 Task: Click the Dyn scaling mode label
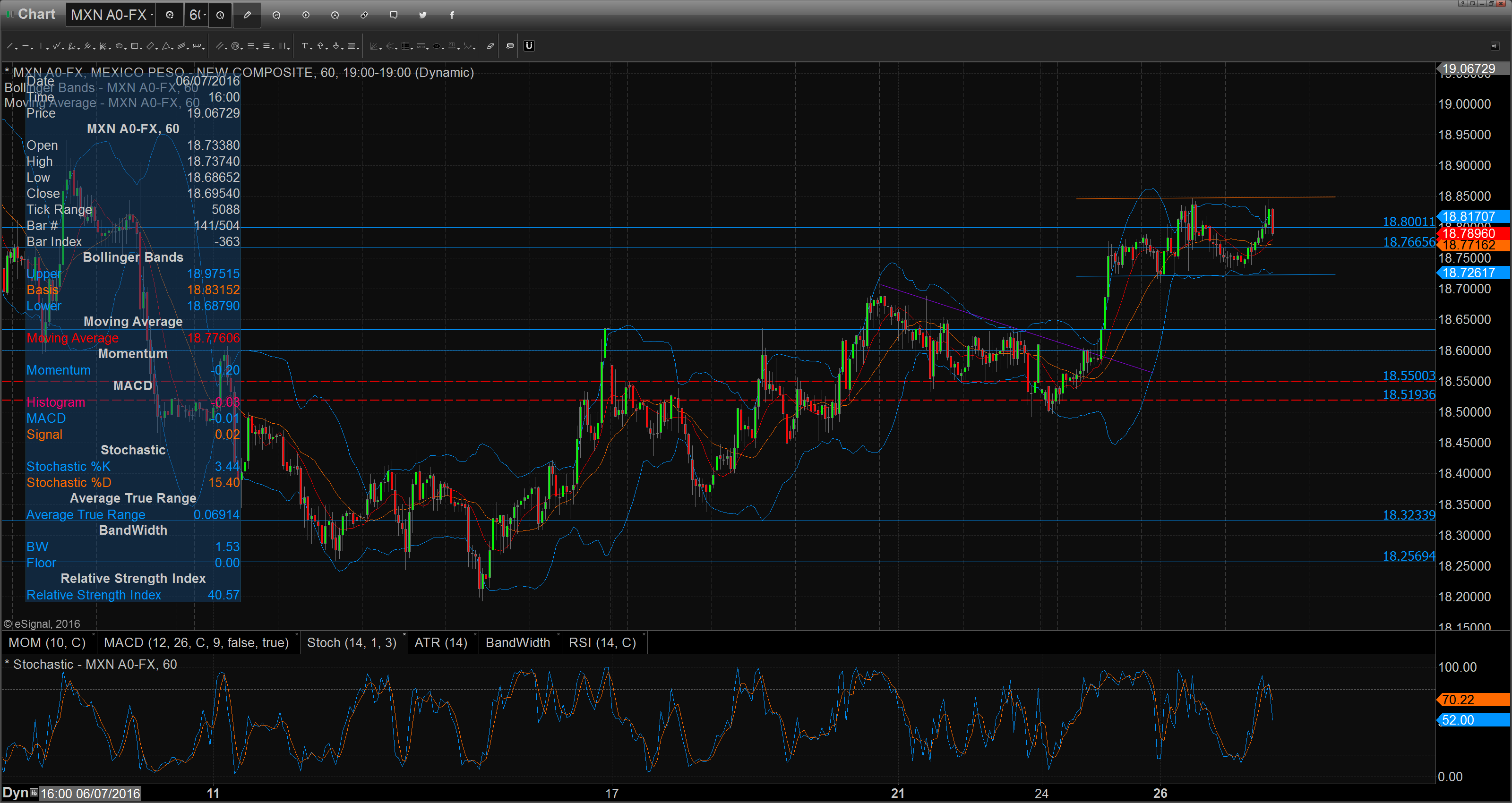coord(15,793)
